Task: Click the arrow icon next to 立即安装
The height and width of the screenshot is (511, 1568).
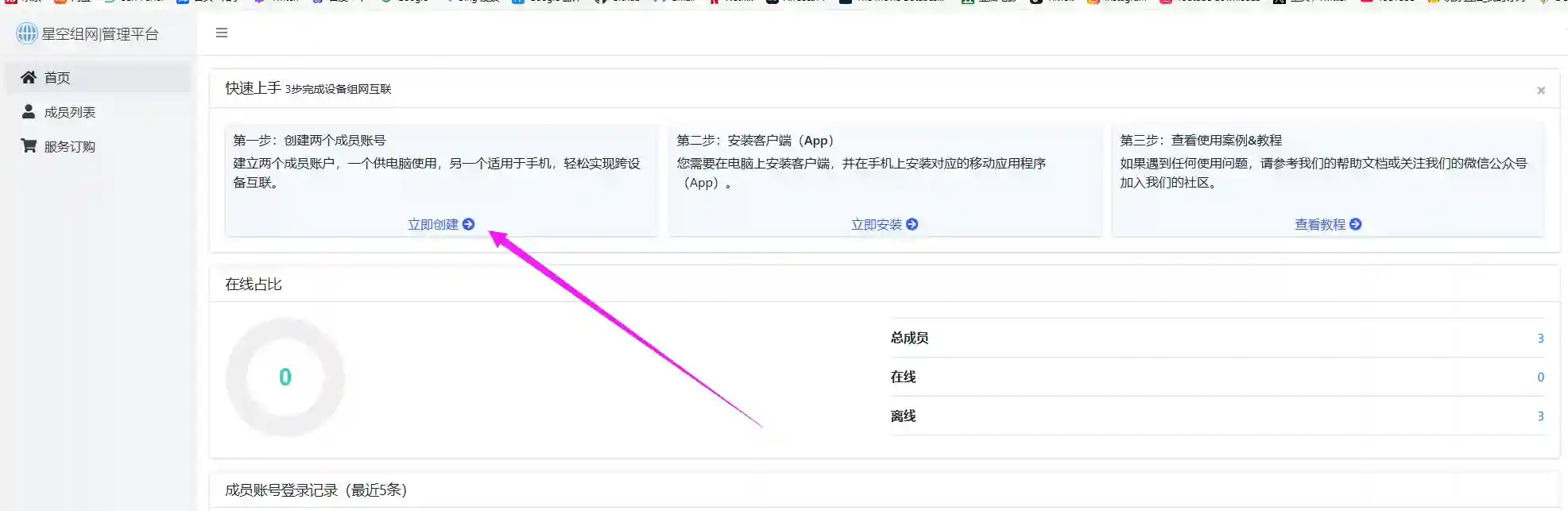Action: pyautogui.click(x=912, y=225)
